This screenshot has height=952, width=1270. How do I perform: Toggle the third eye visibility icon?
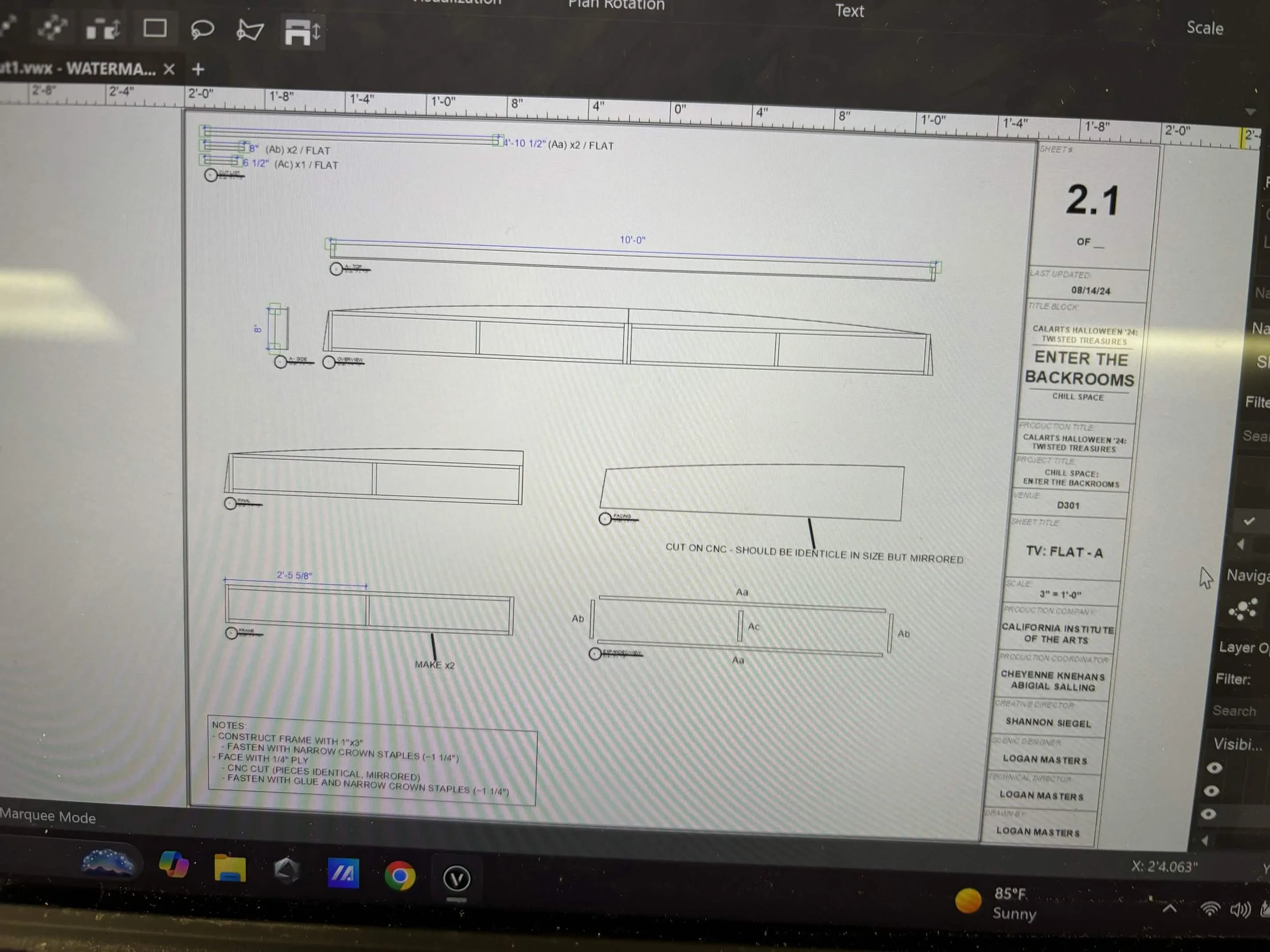pos(1208,814)
